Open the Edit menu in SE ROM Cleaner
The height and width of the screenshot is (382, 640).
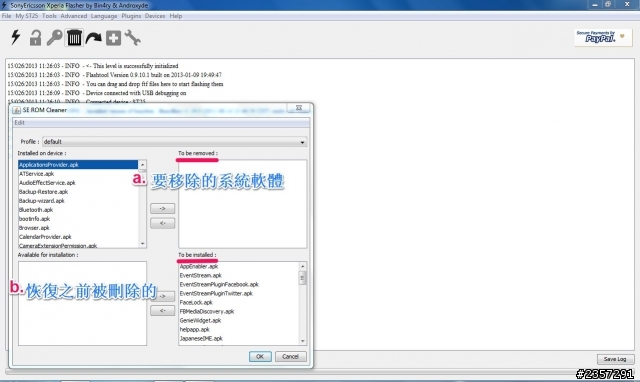click(19, 122)
